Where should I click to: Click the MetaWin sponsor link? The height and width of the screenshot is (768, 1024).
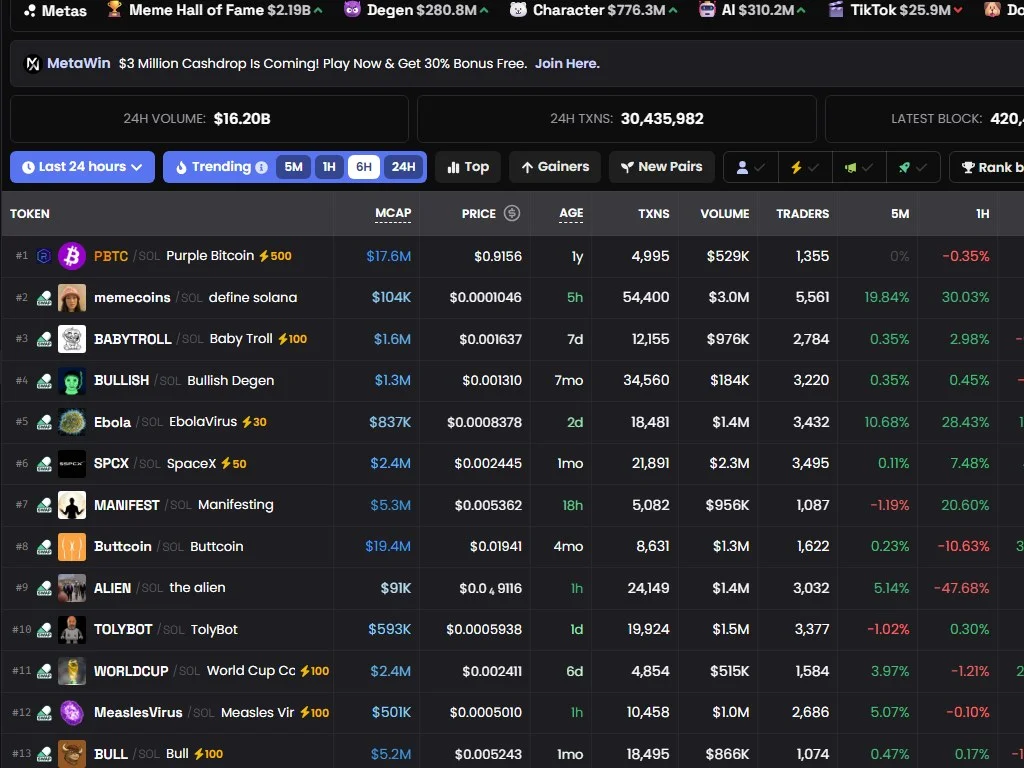(x=78, y=63)
